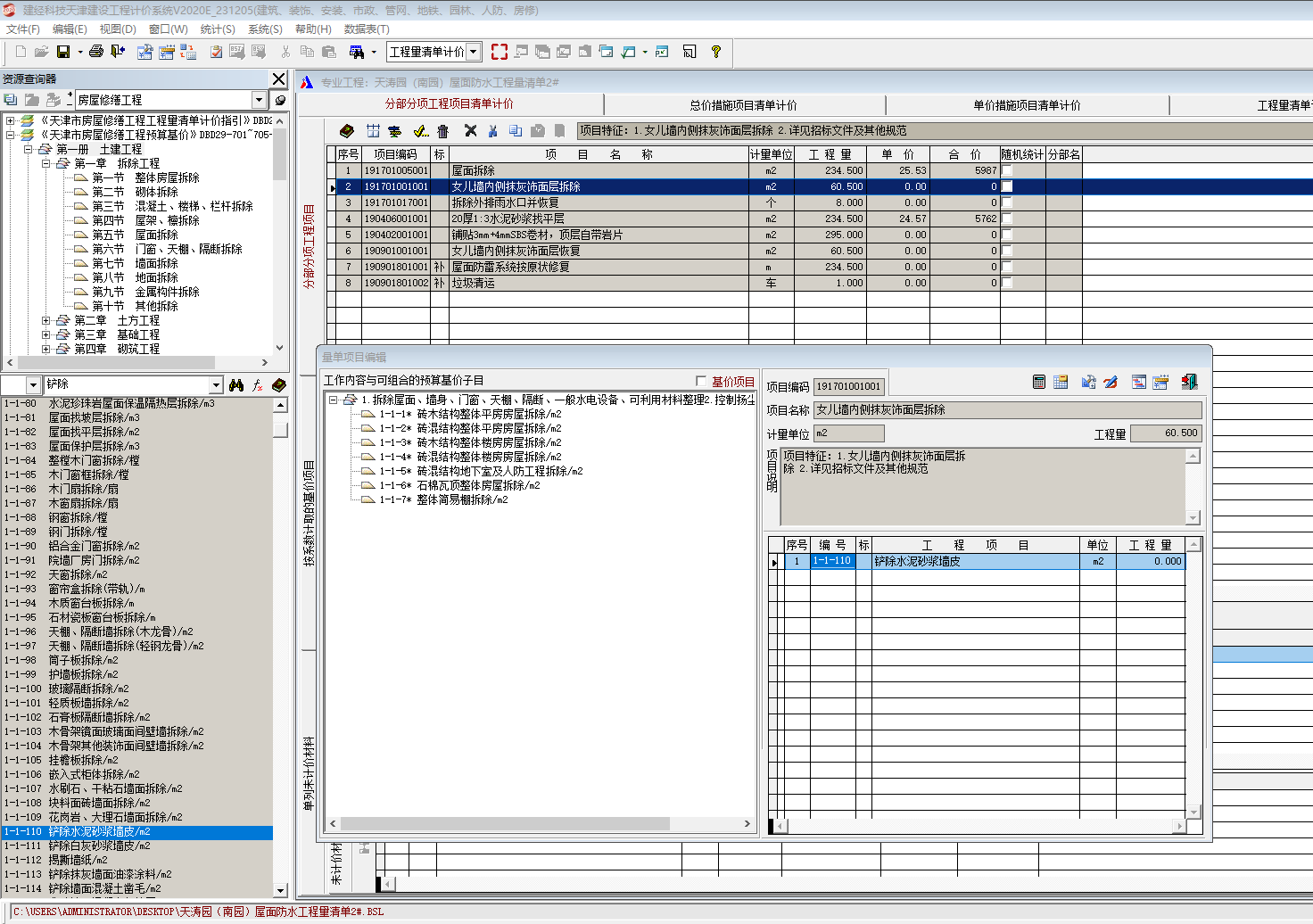
Task: Click the 1-1-110 code cell in quota table
Action: (832, 561)
